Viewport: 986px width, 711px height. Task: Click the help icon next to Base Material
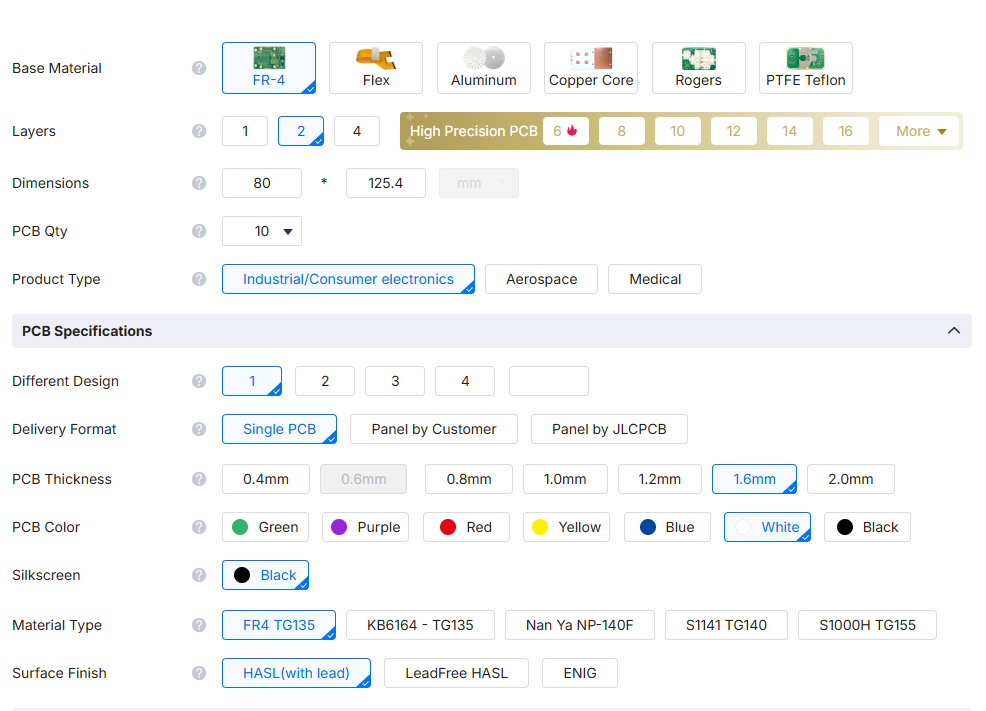[x=199, y=68]
